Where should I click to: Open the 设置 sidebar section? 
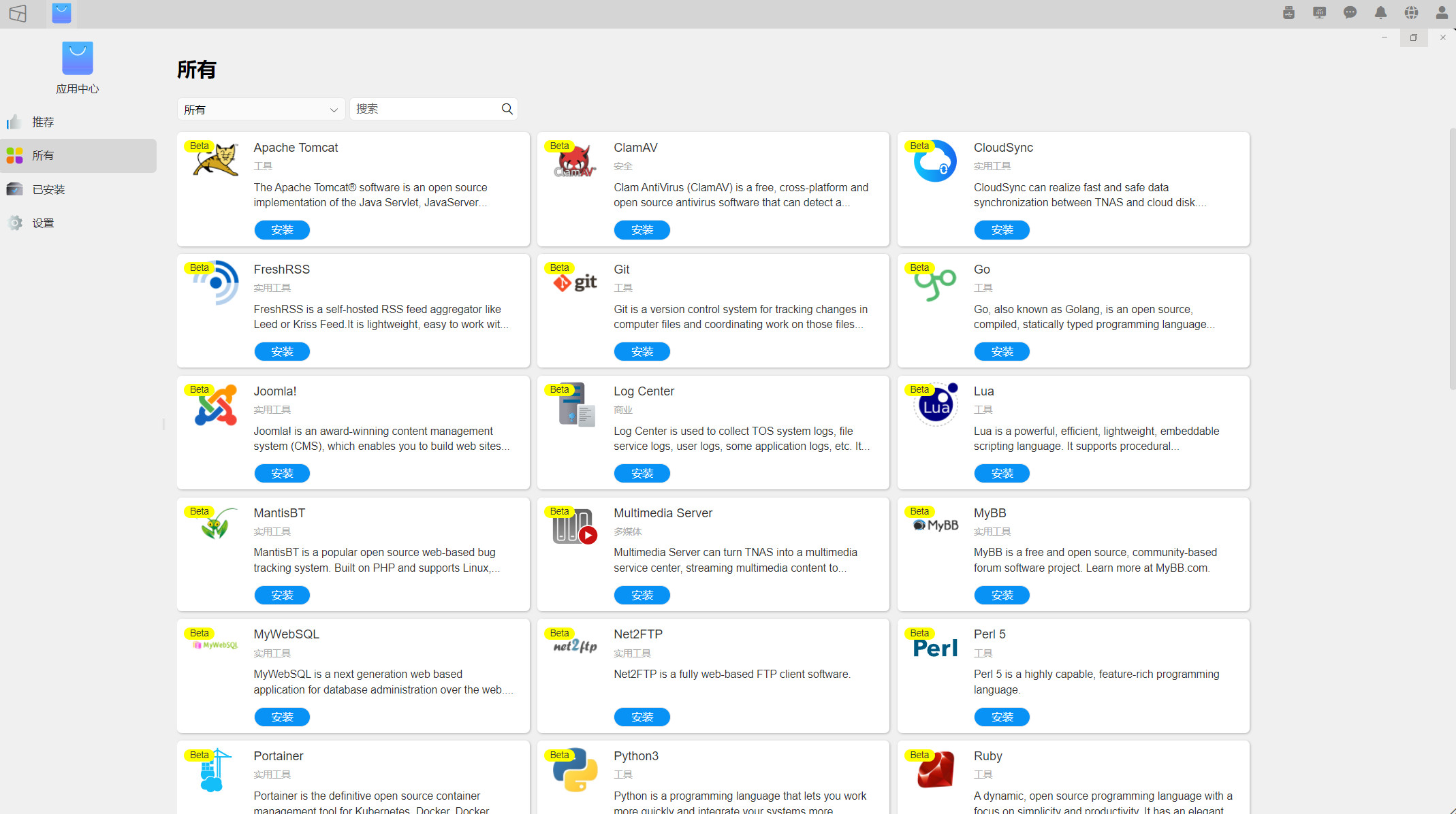[78, 223]
